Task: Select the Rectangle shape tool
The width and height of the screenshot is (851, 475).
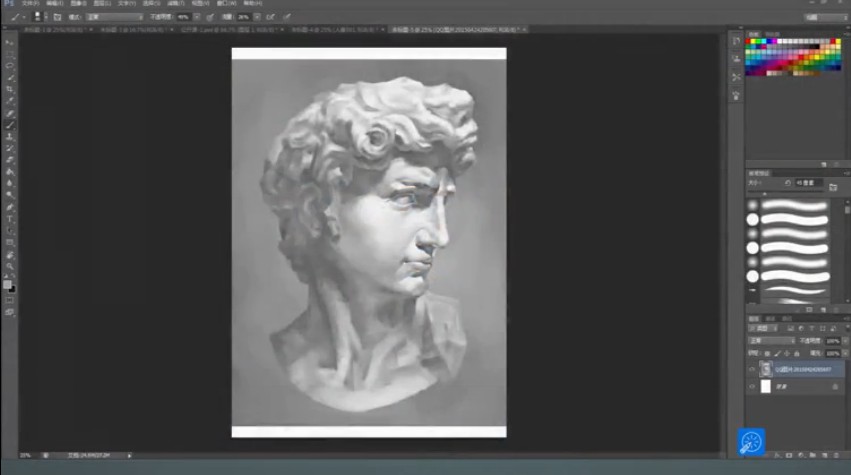Action: tap(10, 243)
